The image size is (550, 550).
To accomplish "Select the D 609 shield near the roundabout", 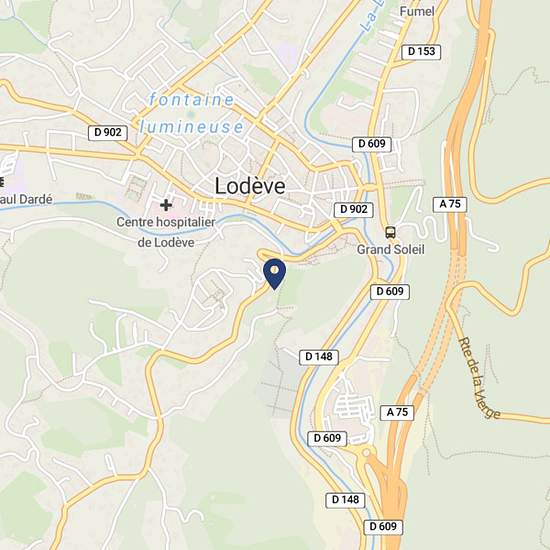I will (x=327, y=438).
